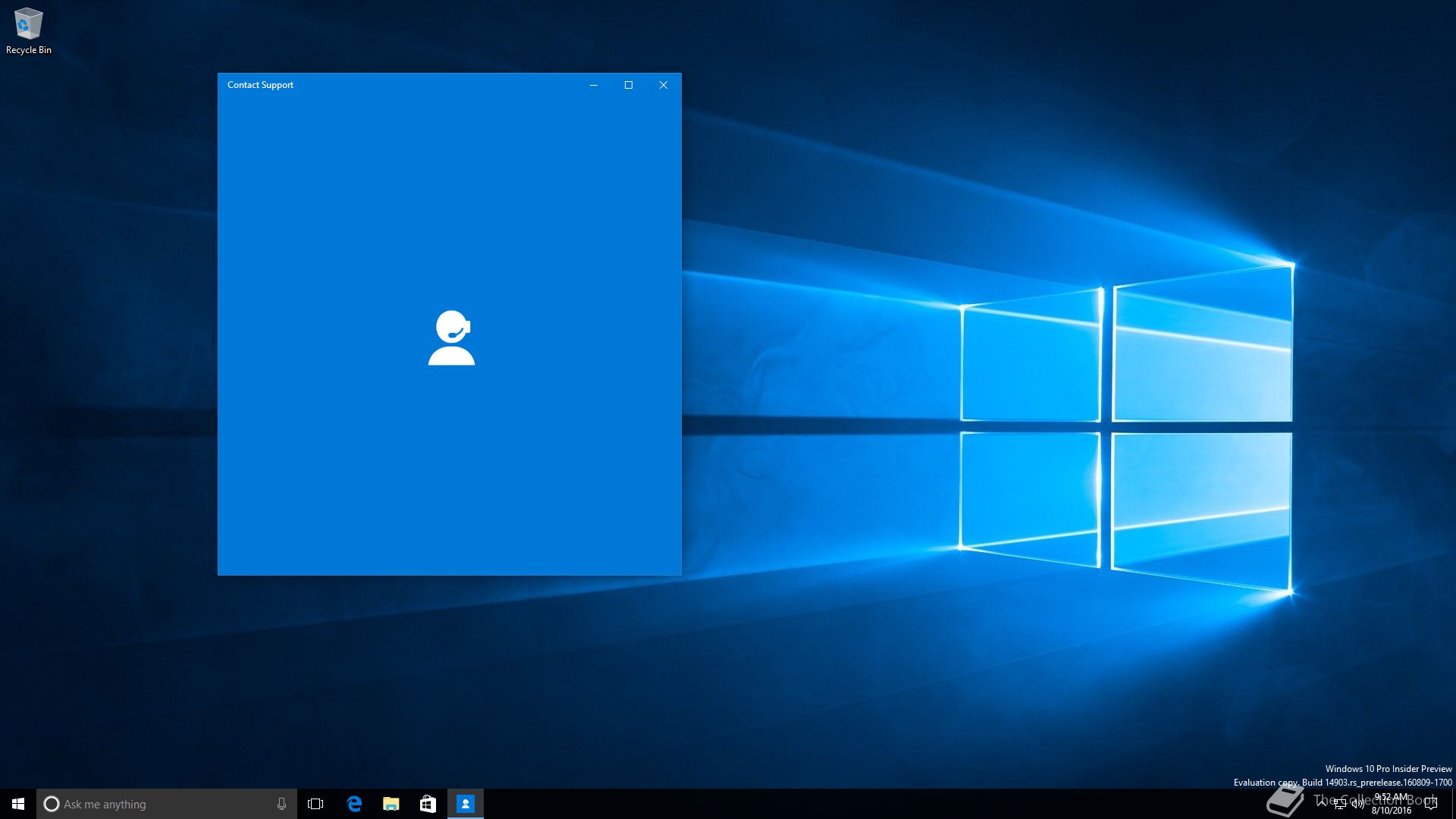Viewport: 1456px width, 819px height.
Task: Click the Show desktop strip at taskbar edge
Action: click(x=1453, y=804)
